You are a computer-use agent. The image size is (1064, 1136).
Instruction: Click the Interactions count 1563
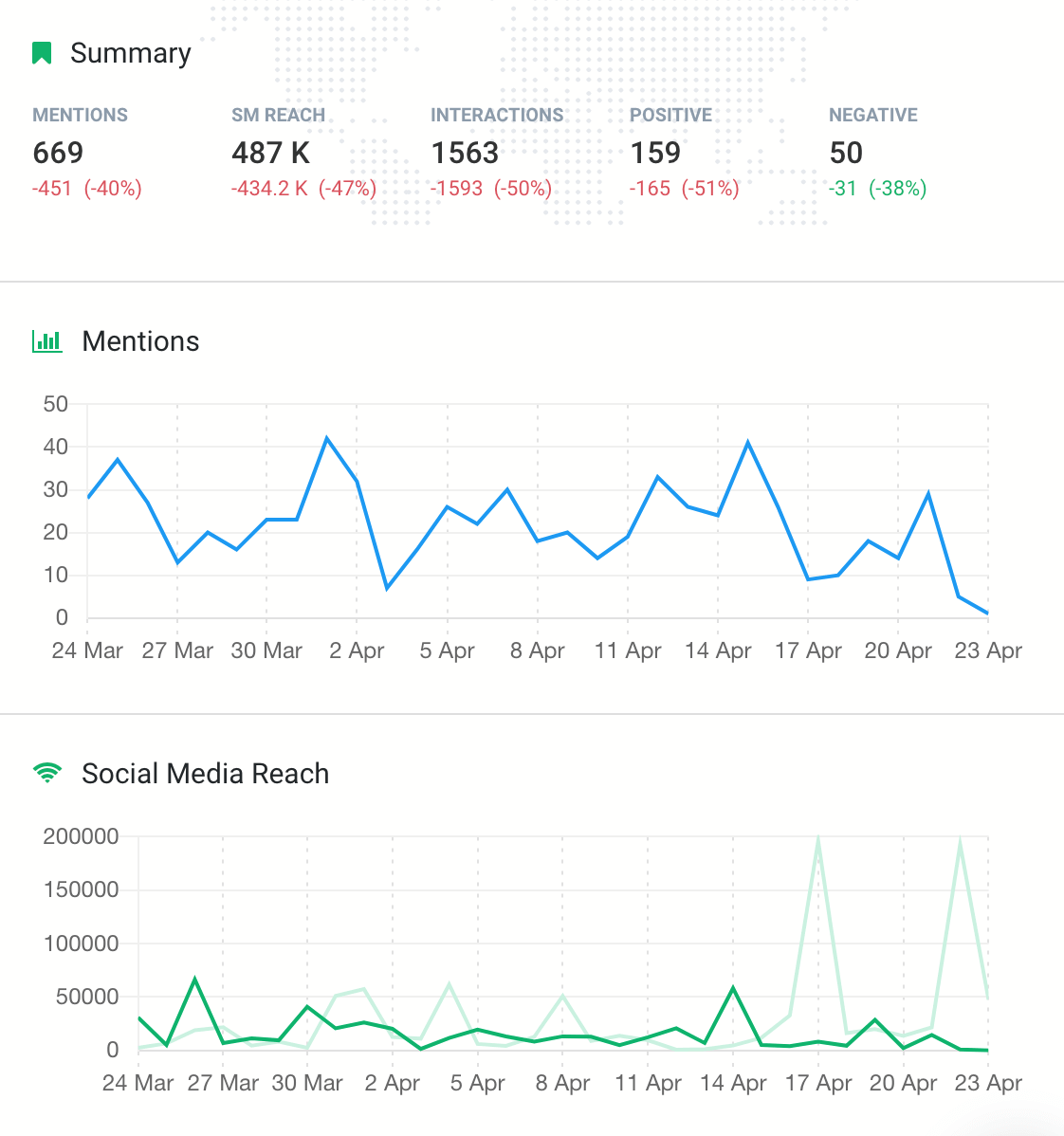[x=465, y=153]
